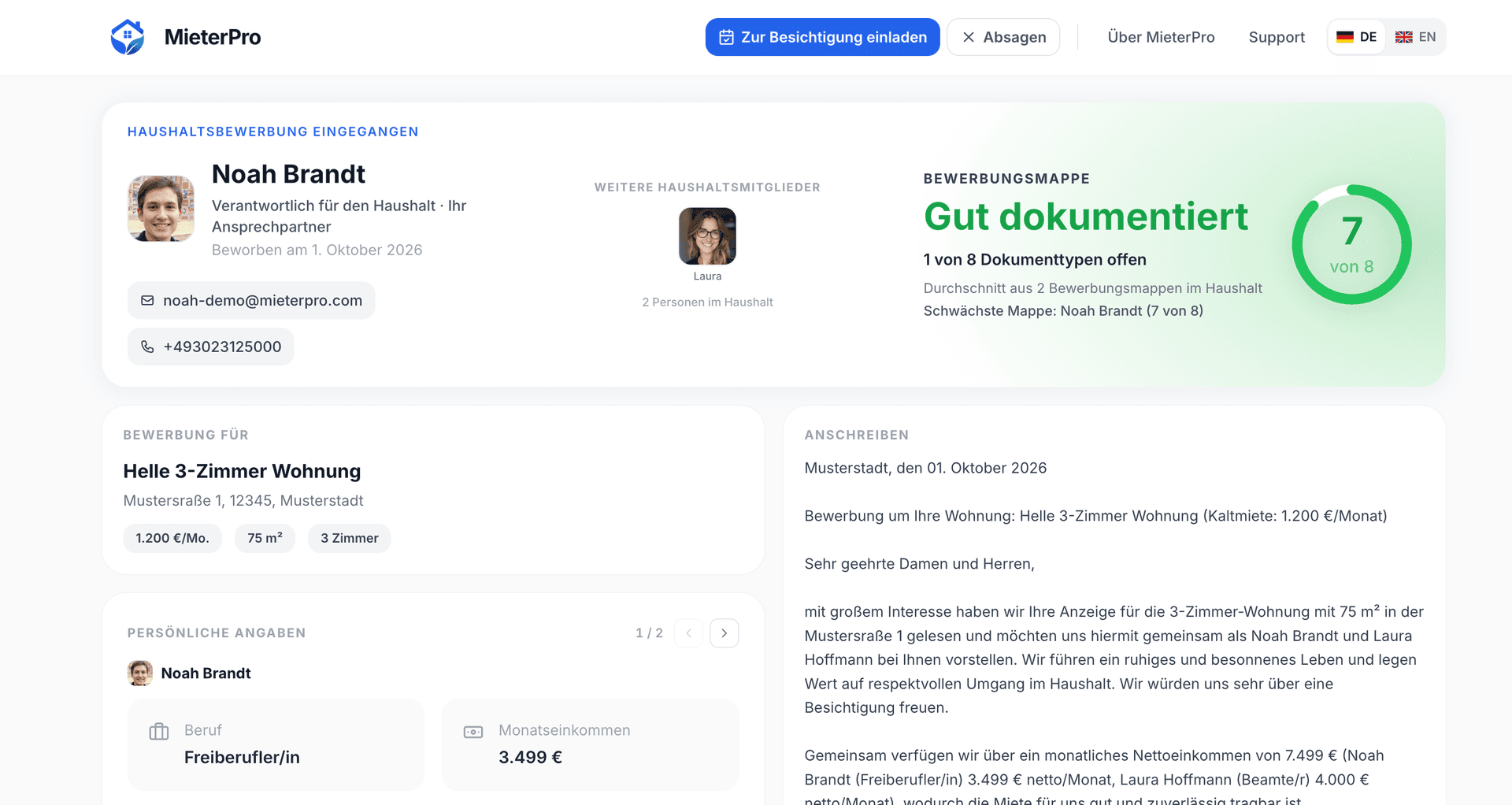The image size is (1512, 805).
Task: Decline application with Absagen button
Action: 1003,37
